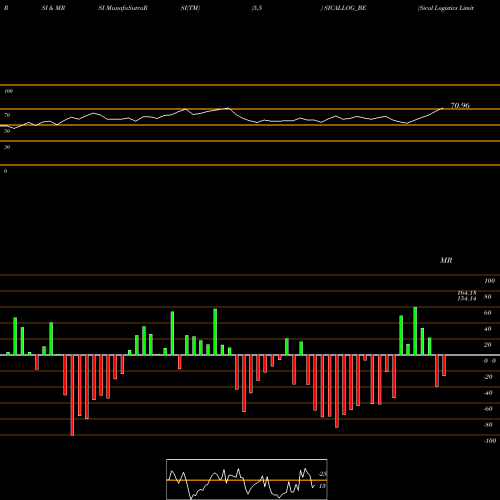
Task: Click the 15 label in the mini chart
Action: pyautogui.click(x=322, y=486)
